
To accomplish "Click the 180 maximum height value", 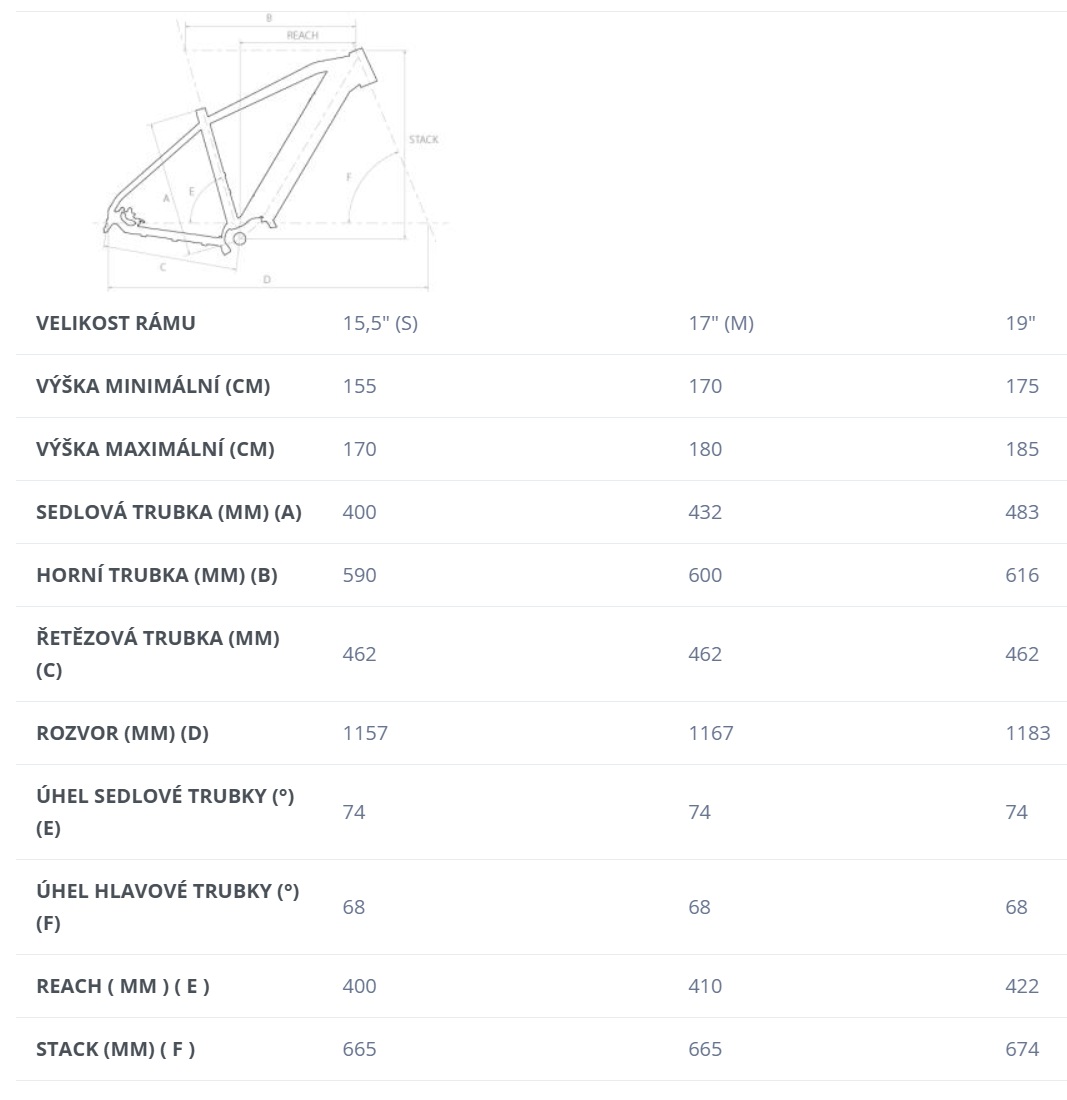I will point(705,450).
